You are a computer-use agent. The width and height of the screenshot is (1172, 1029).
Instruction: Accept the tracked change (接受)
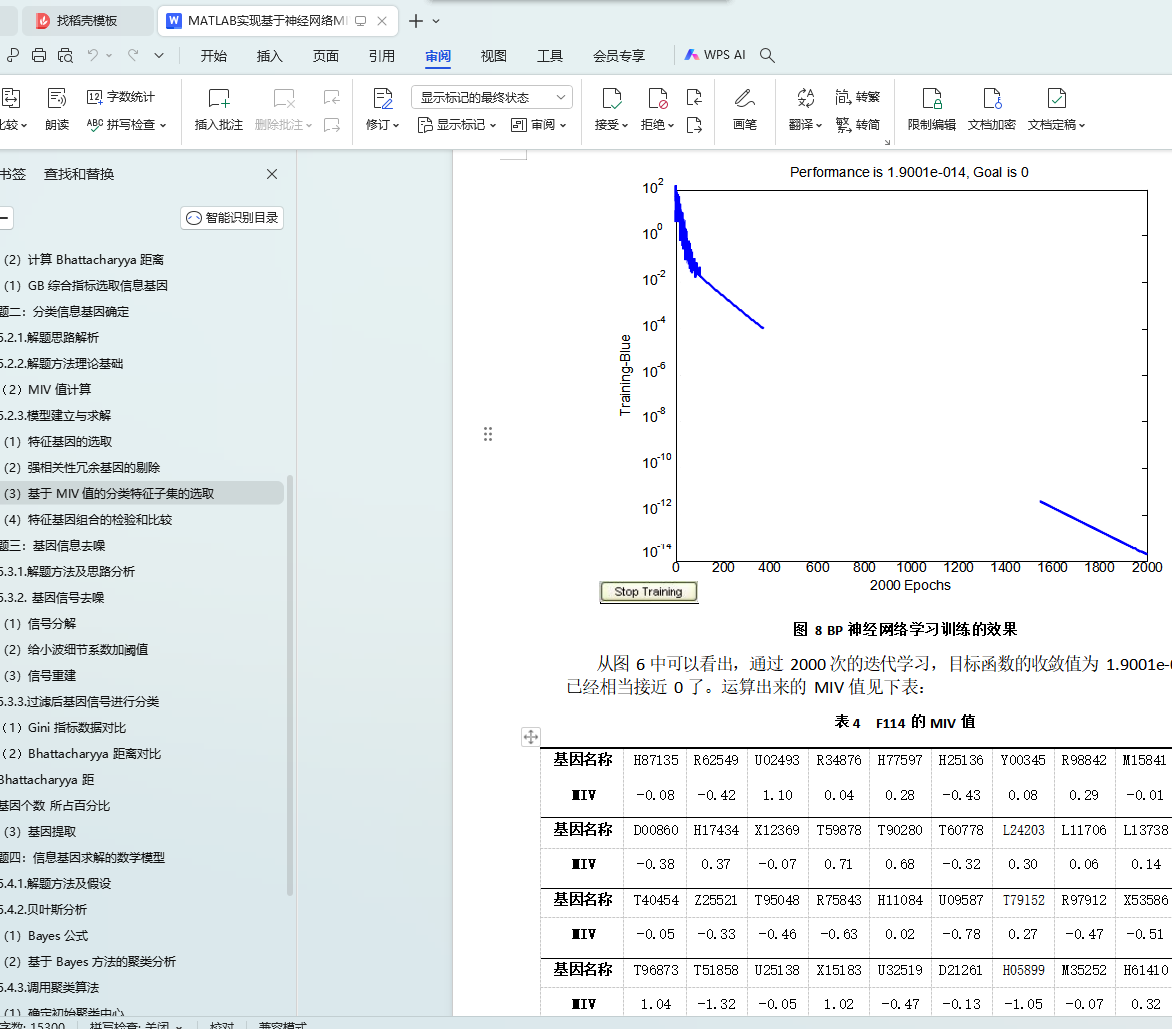pyautogui.click(x=611, y=109)
